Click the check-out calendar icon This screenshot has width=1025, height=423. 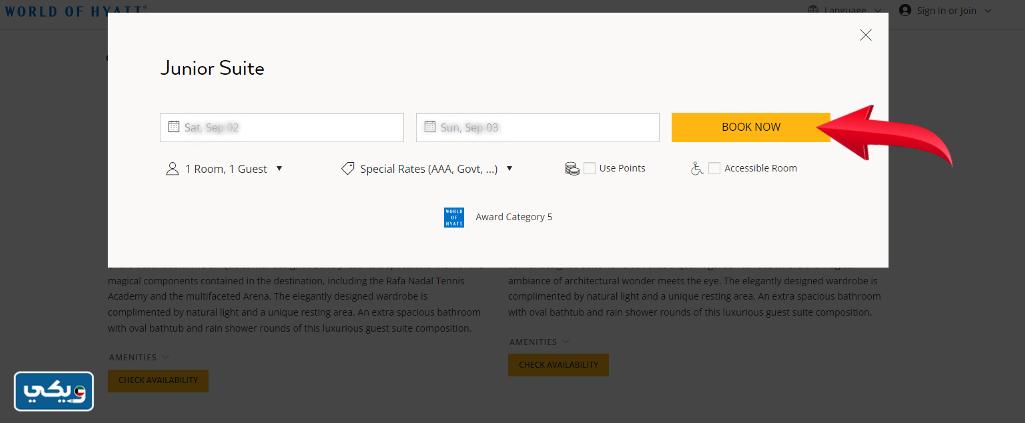pyautogui.click(x=430, y=127)
